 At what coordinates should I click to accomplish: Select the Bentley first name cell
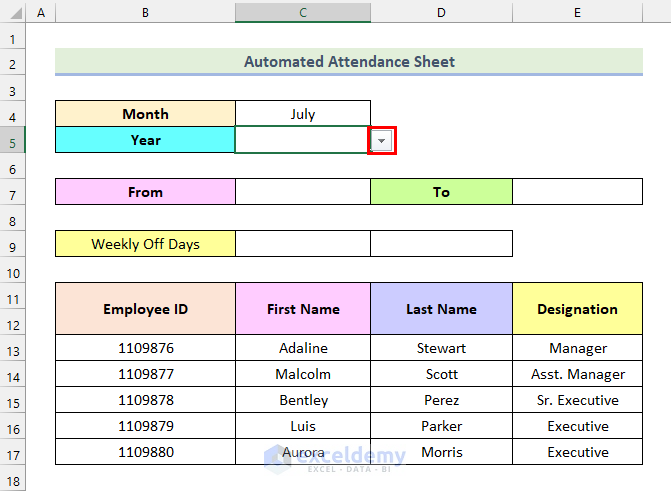click(303, 400)
